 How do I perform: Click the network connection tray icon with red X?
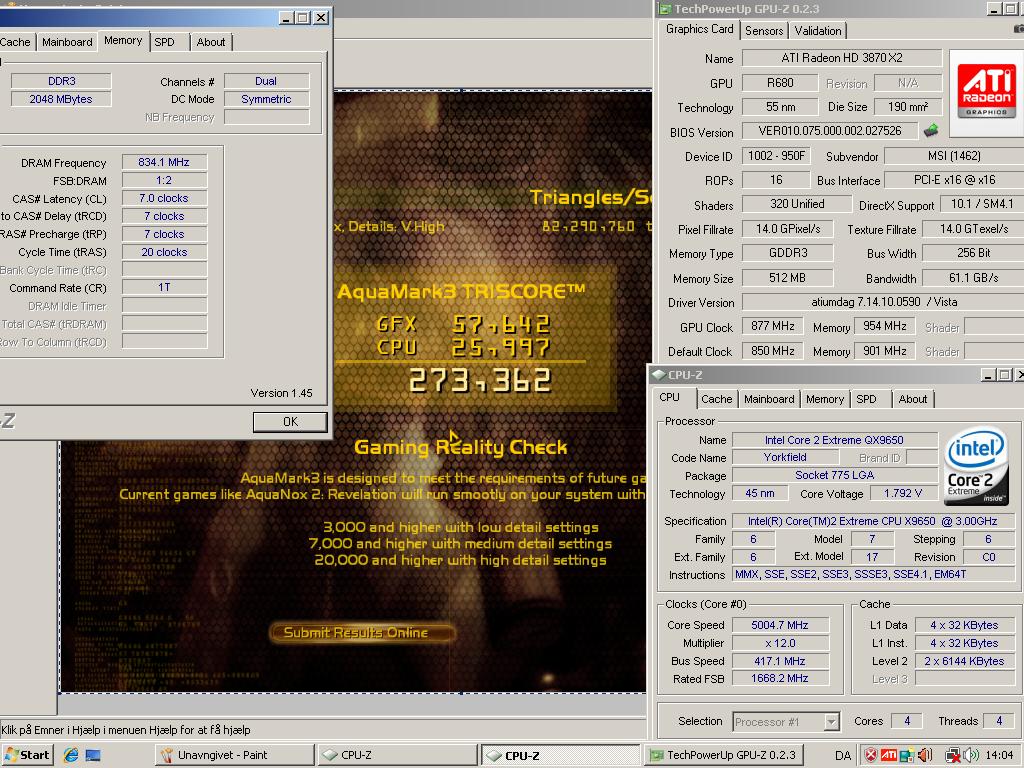[953, 756]
